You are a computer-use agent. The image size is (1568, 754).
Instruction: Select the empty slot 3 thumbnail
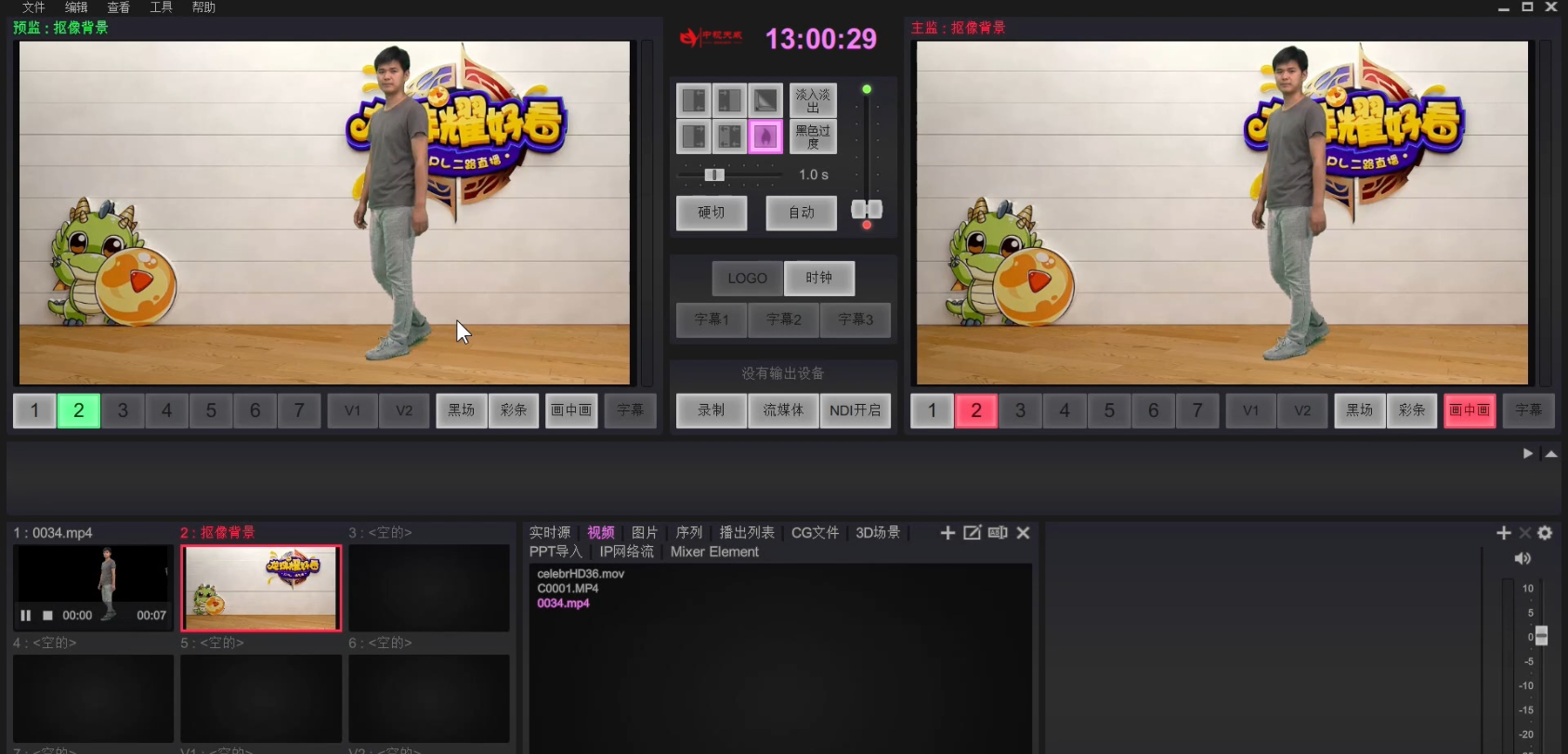click(428, 589)
